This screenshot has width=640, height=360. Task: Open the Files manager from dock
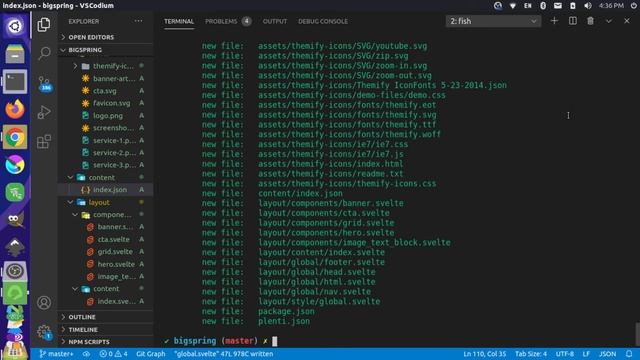(15, 54)
